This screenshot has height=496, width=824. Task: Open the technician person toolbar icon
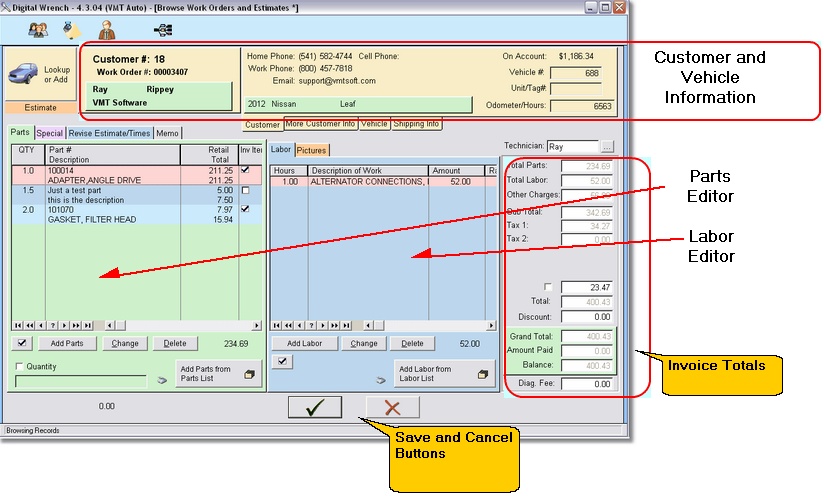[107, 30]
